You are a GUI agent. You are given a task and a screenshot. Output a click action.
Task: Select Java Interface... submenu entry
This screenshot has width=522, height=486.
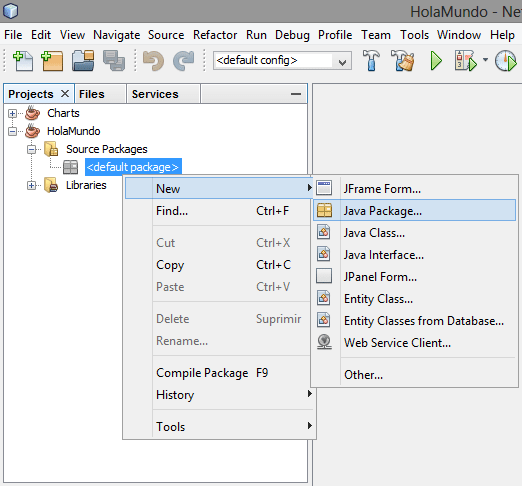(415, 255)
